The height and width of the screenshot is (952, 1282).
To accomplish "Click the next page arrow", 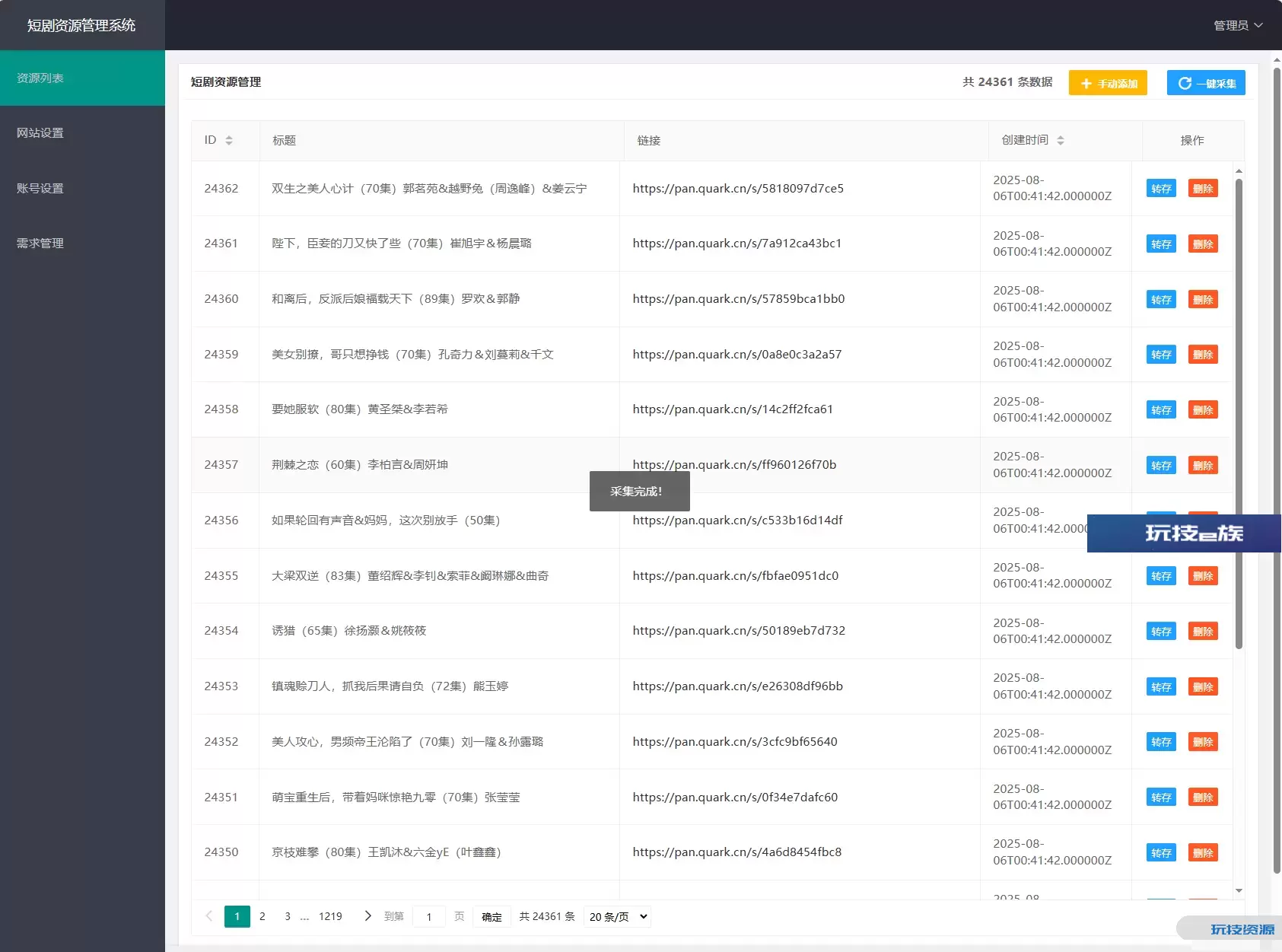I will [368, 916].
